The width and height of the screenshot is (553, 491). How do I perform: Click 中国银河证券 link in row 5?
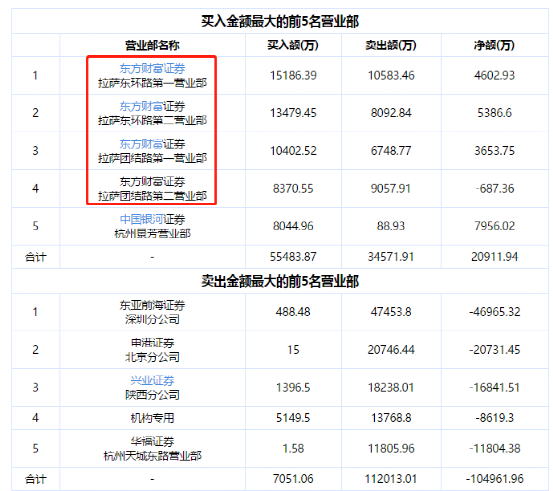click(x=152, y=219)
